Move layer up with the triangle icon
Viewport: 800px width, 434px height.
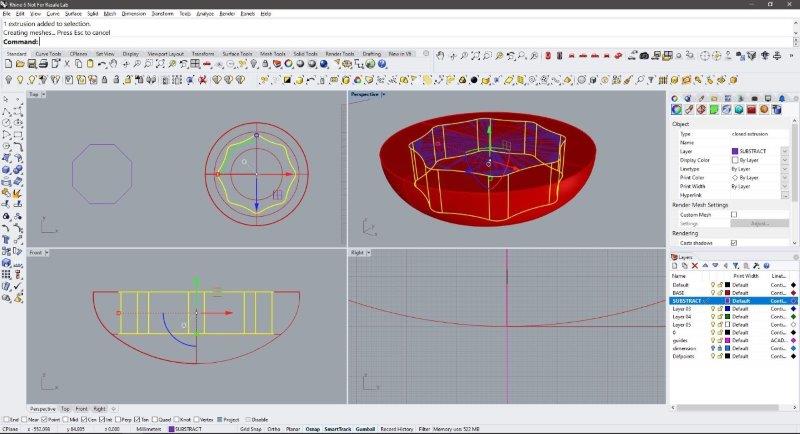click(705, 265)
